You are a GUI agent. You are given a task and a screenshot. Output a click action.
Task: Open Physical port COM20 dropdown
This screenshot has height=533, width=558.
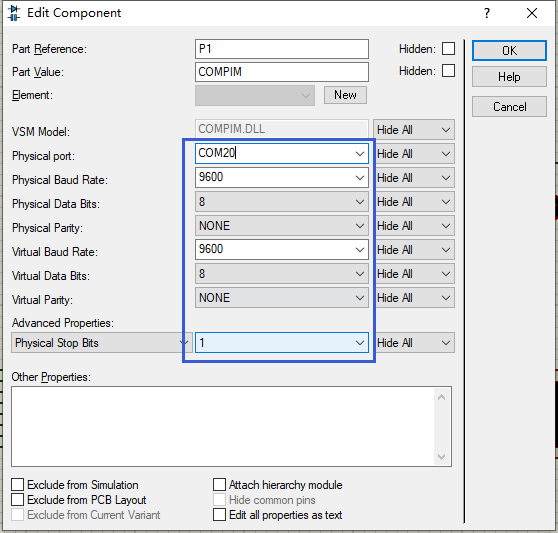(x=281, y=153)
